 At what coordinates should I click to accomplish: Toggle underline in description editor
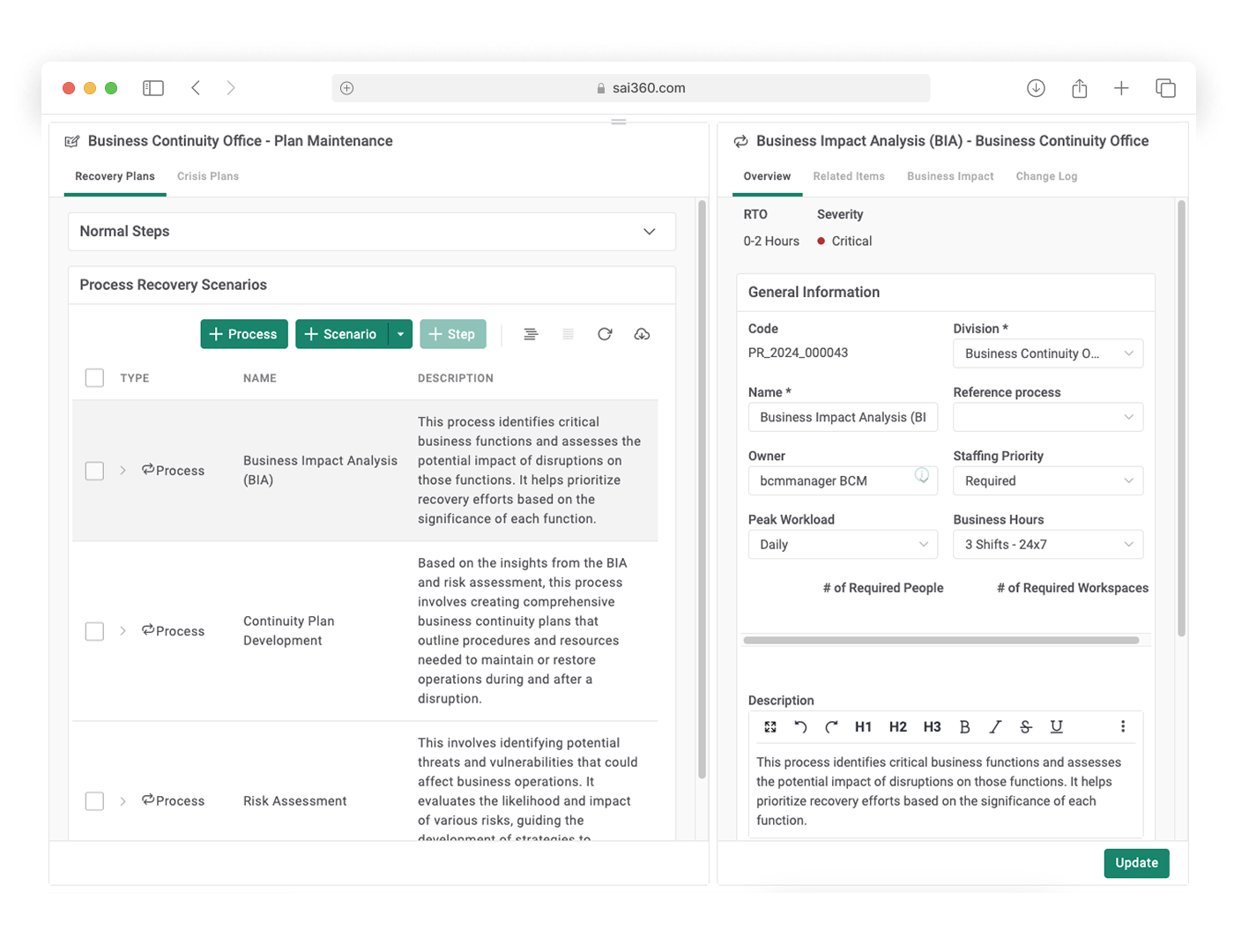[x=1056, y=727]
